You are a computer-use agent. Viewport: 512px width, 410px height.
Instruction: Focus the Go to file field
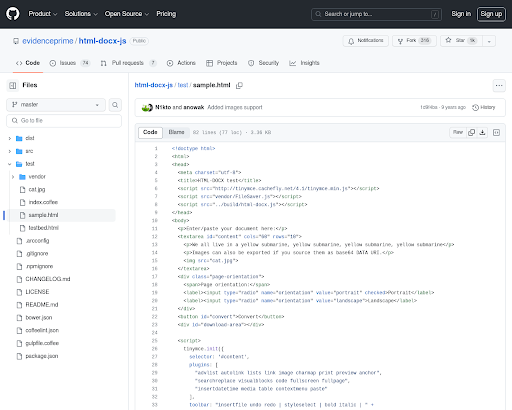pos(64,121)
